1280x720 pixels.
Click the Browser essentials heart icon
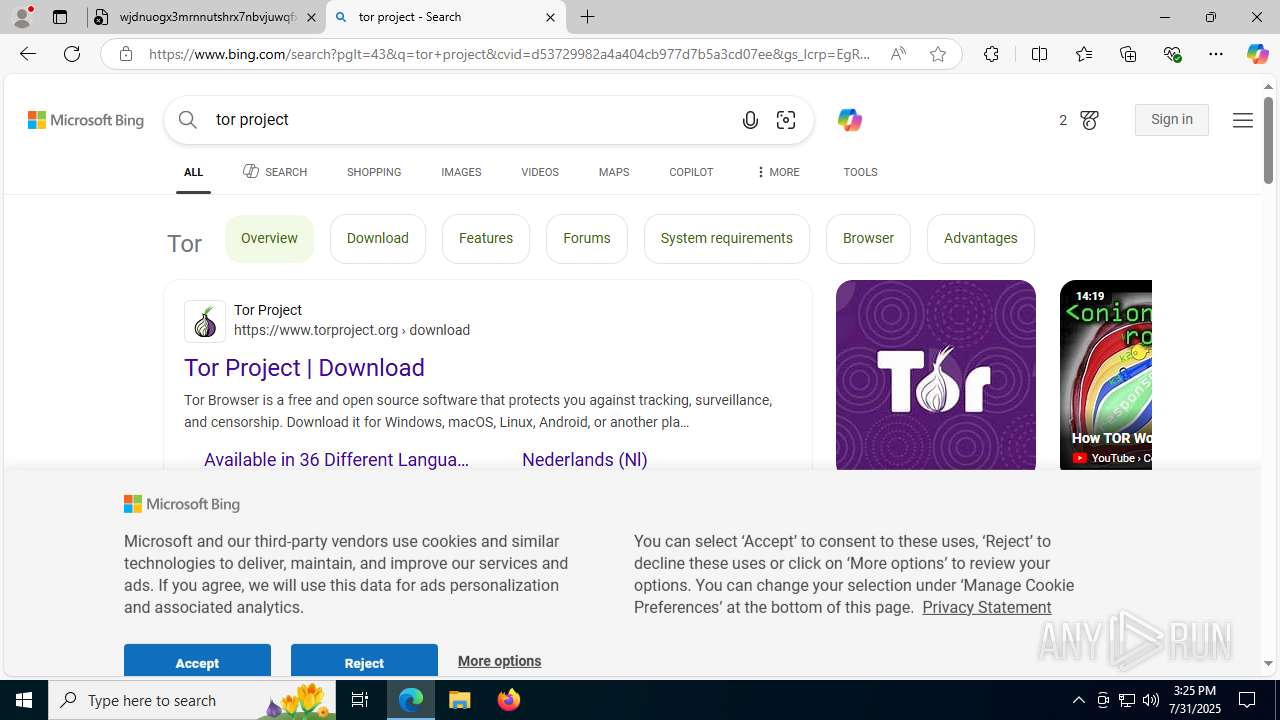coord(1172,54)
